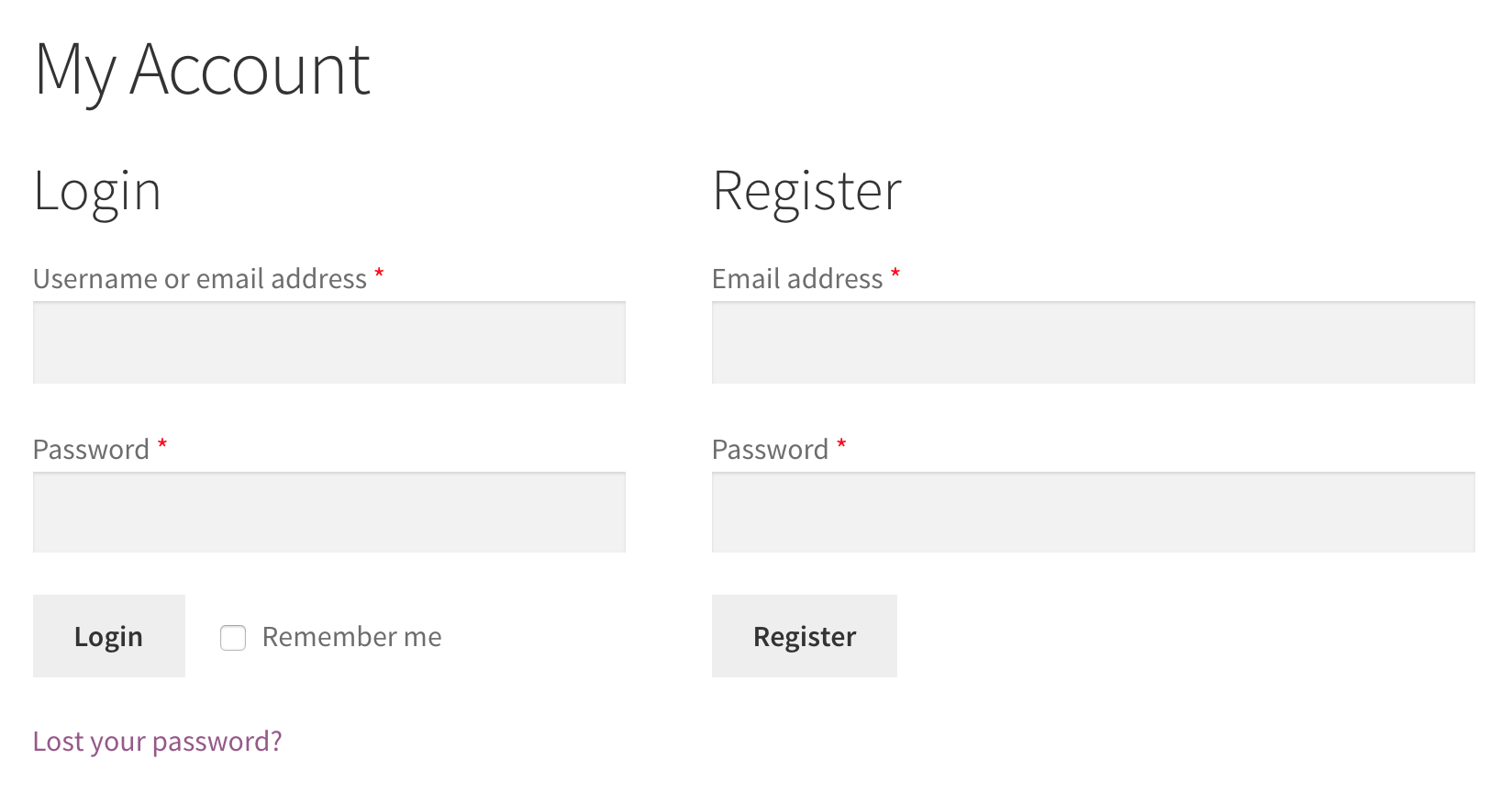Click the Register section heading
This screenshot has height=804, width=1512.
point(806,191)
